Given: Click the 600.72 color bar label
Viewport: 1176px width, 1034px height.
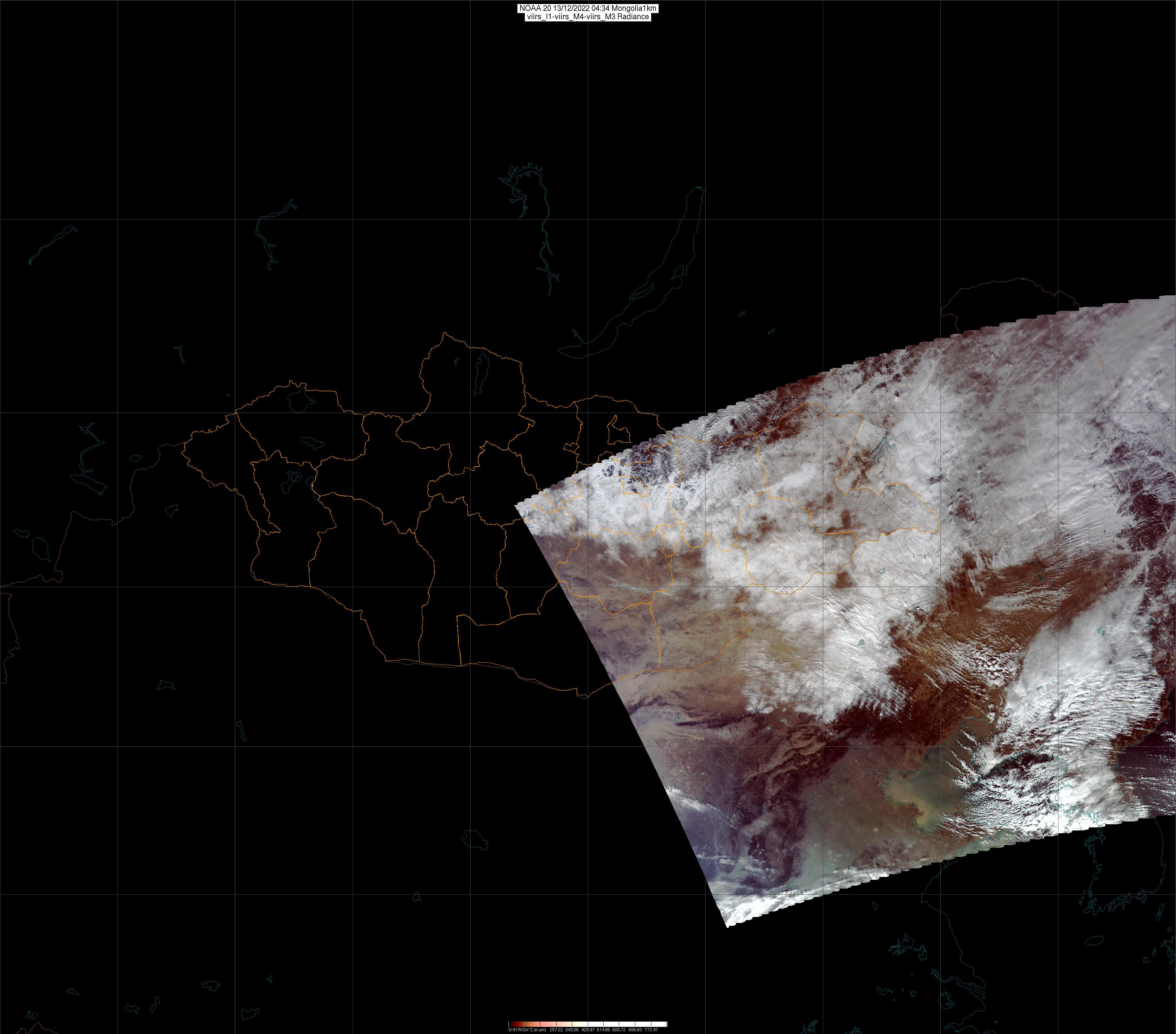Looking at the screenshot, I should [619, 1030].
